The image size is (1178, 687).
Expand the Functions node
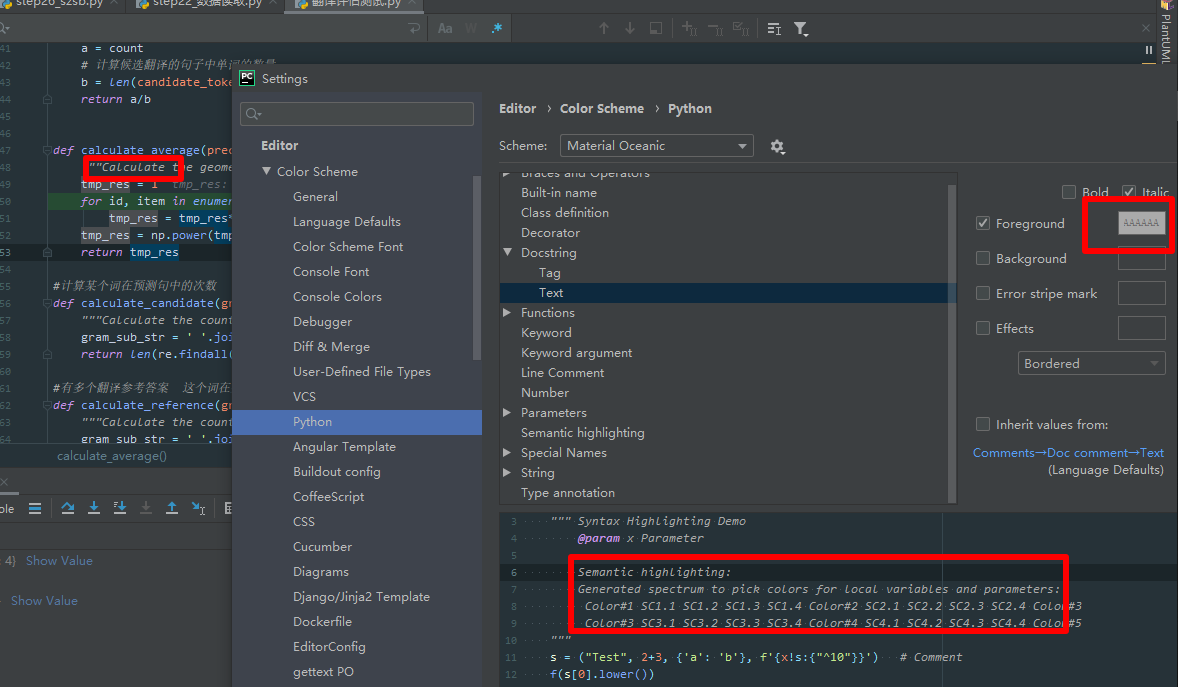[507, 313]
